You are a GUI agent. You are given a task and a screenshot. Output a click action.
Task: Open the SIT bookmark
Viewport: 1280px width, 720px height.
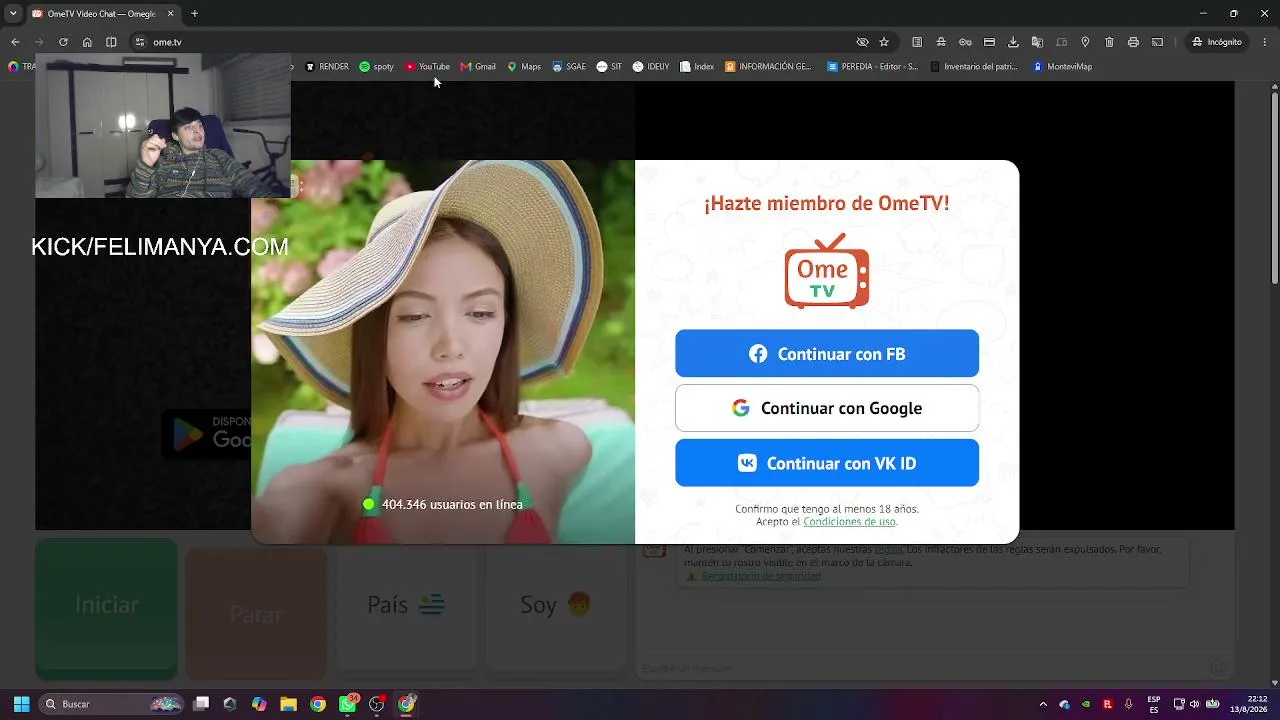click(609, 67)
